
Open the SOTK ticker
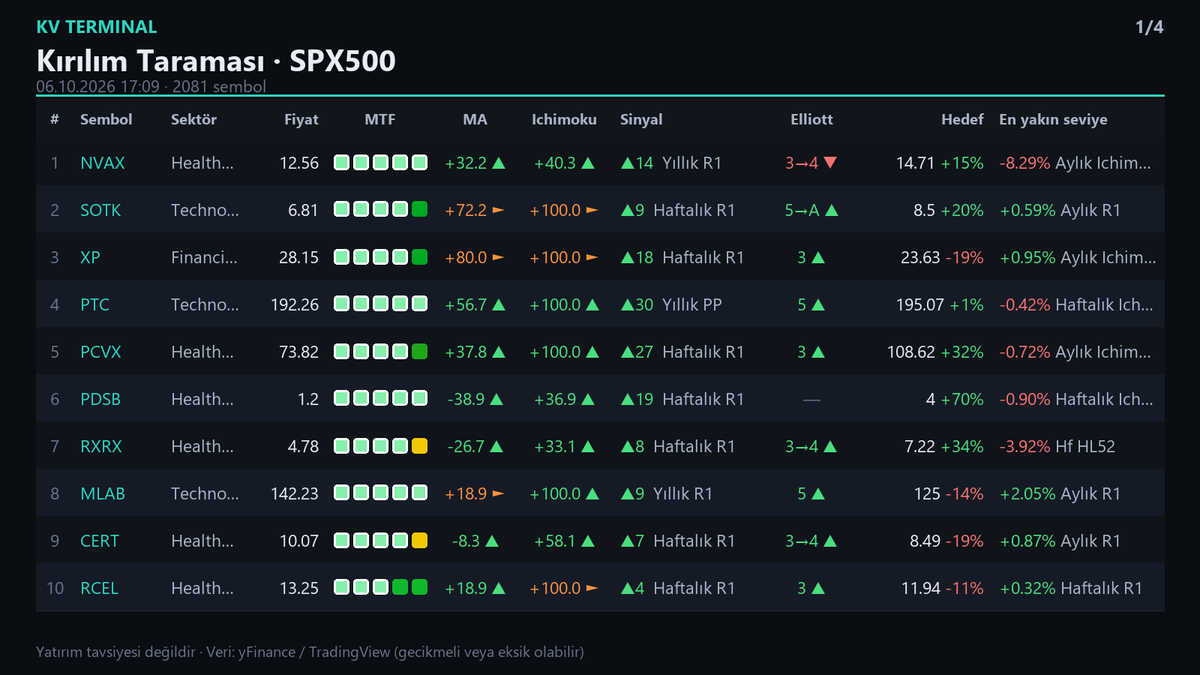pyautogui.click(x=101, y=210)
